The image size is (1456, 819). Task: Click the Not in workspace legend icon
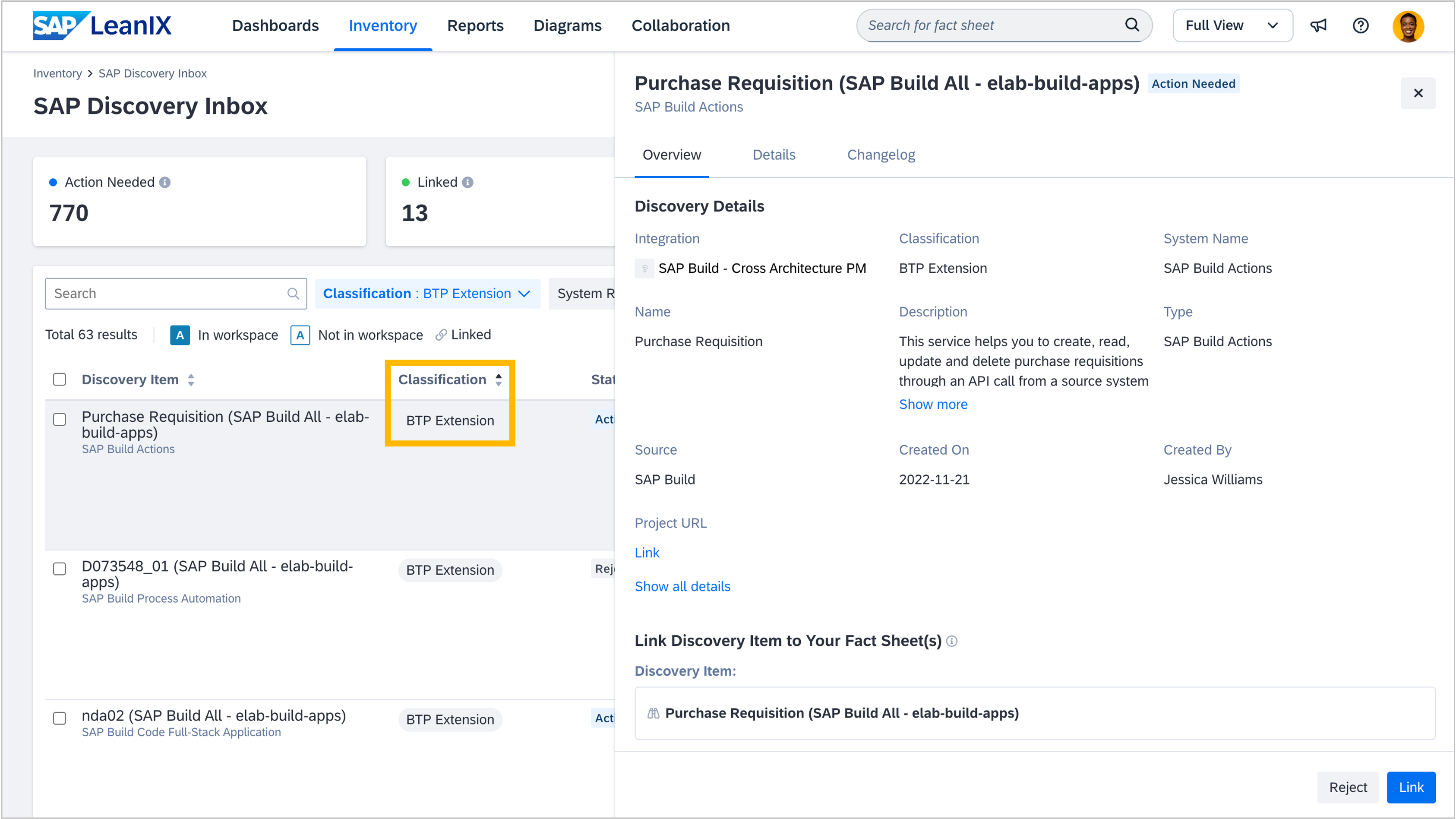pyautogui.click(x=300, y=335)
